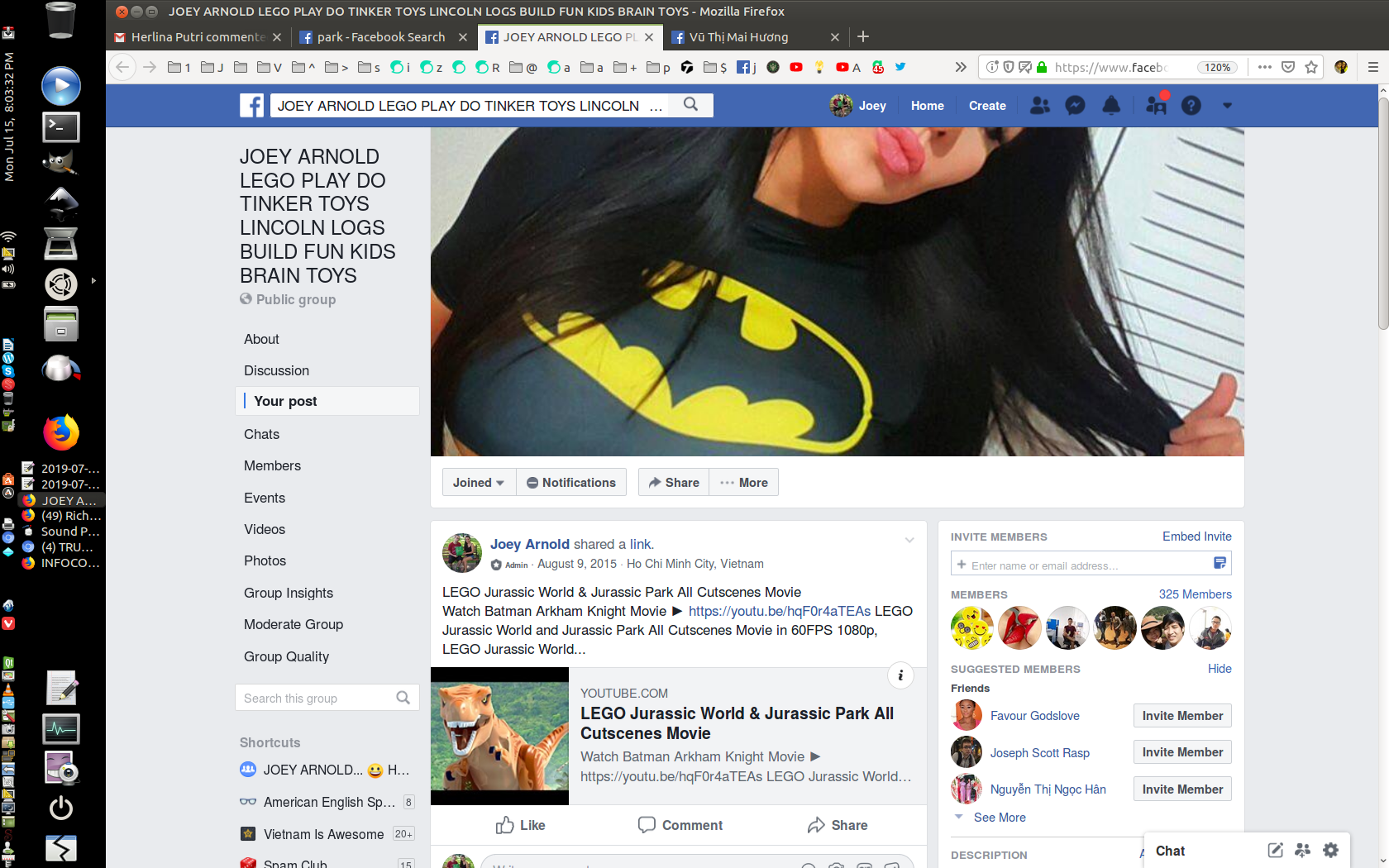Open the Friend Requests icon in the header
The image size is (1389, 868).
[x=1039, y=106]
